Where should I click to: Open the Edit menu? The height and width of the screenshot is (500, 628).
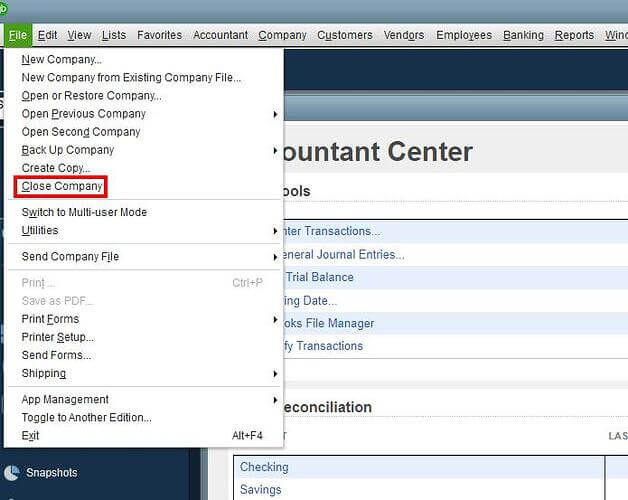click(x=47, y=35)
